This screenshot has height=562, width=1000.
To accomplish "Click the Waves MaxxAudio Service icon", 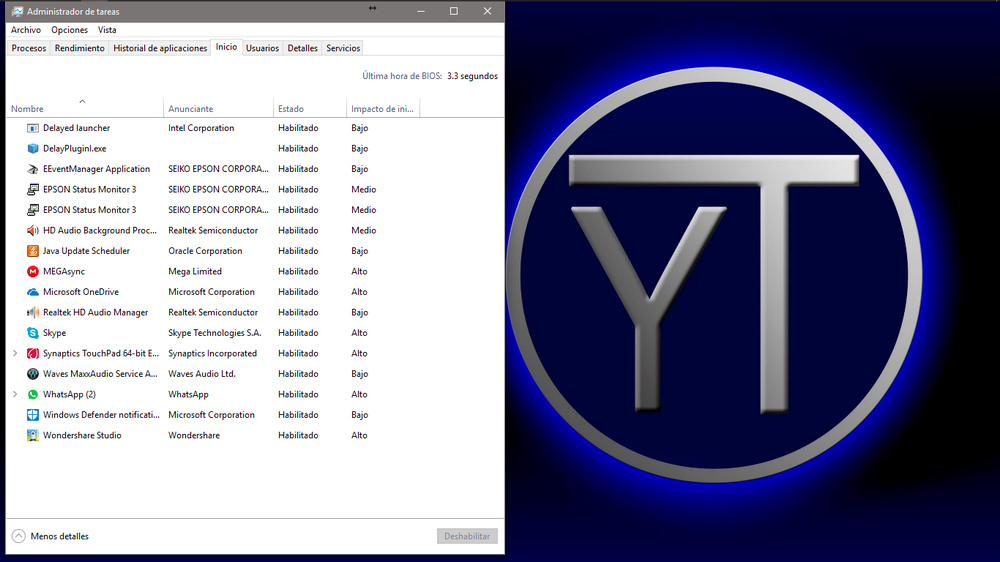I will pyautogui.click(x=33, y=373).
